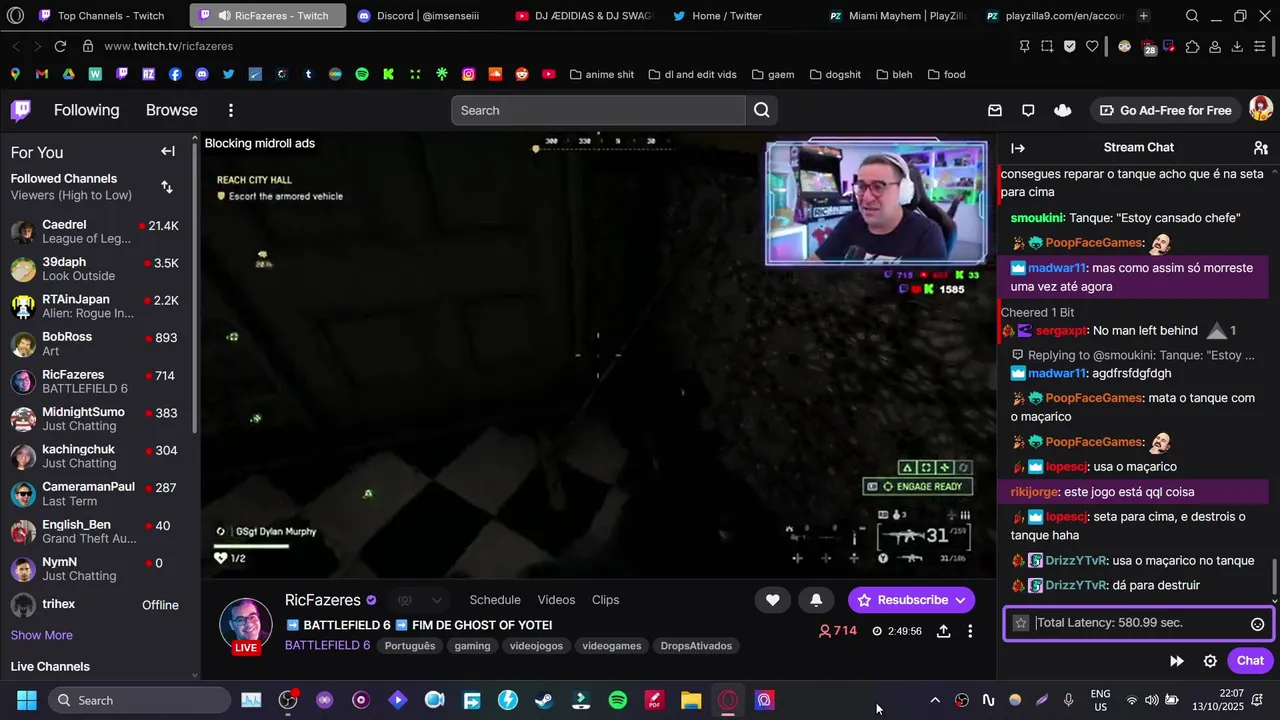Open the channel points forward icon
1280x720 pixels.
point(1177,661)
